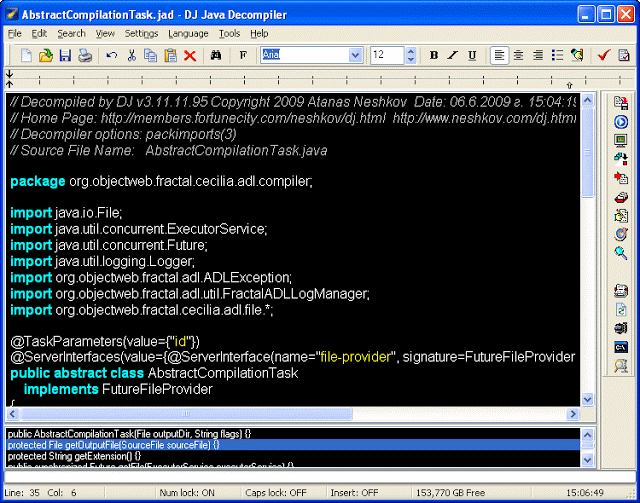The height and width of the screenshot is (503, 640).
Task: Open the Edit menu
Action: [x=39, y=33]
